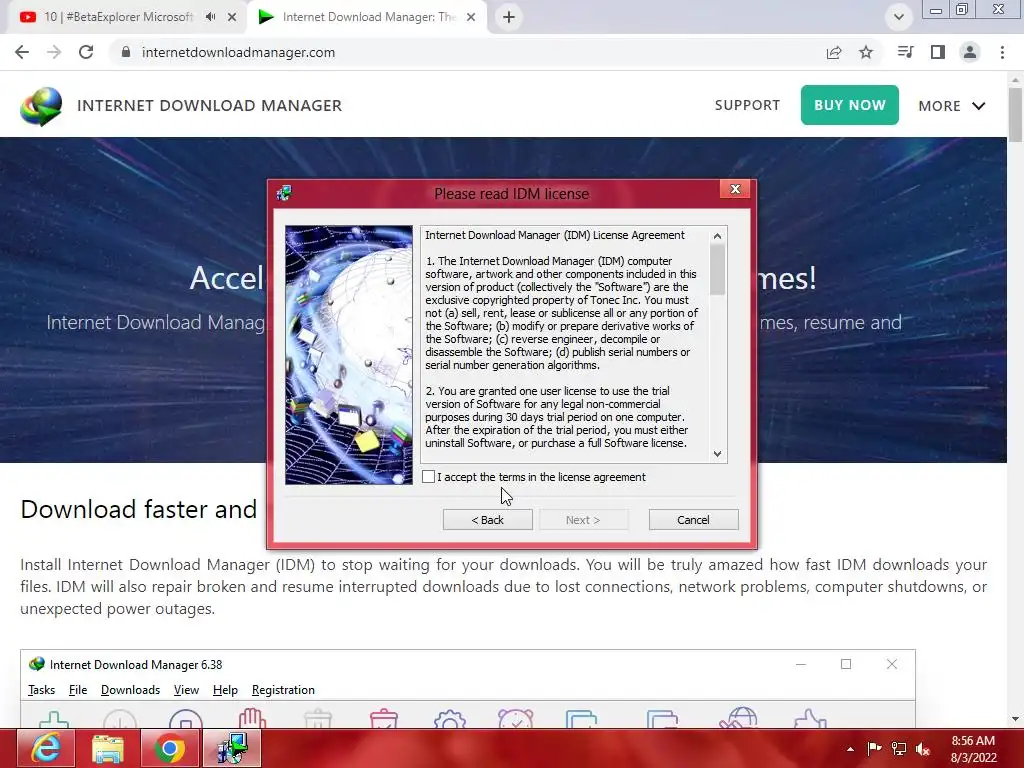Open a new Chrome tab
Viewport: 1024px width, 768px height.
coord(509,17)
